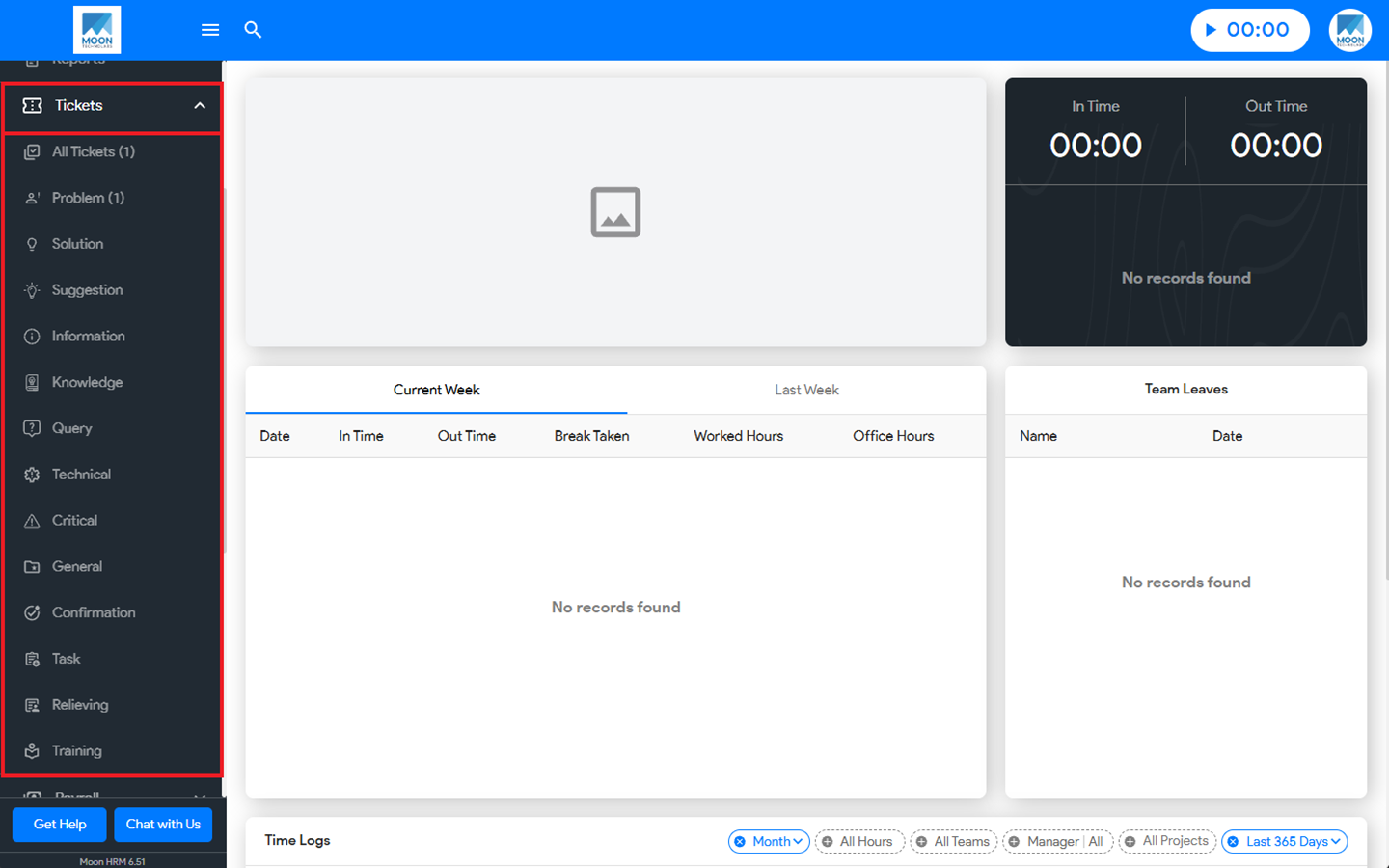Open the Last 365 Days dropdown
The image size is (1389, 868).
point(1285,842)
